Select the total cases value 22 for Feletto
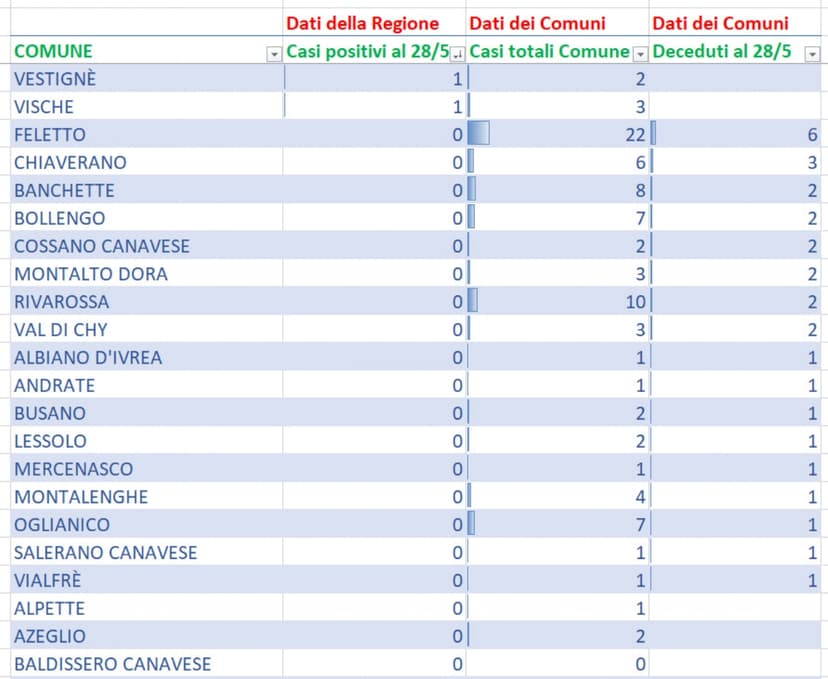Image resolution: width=828 pixels, height=679 pixels. coord(635,135)
